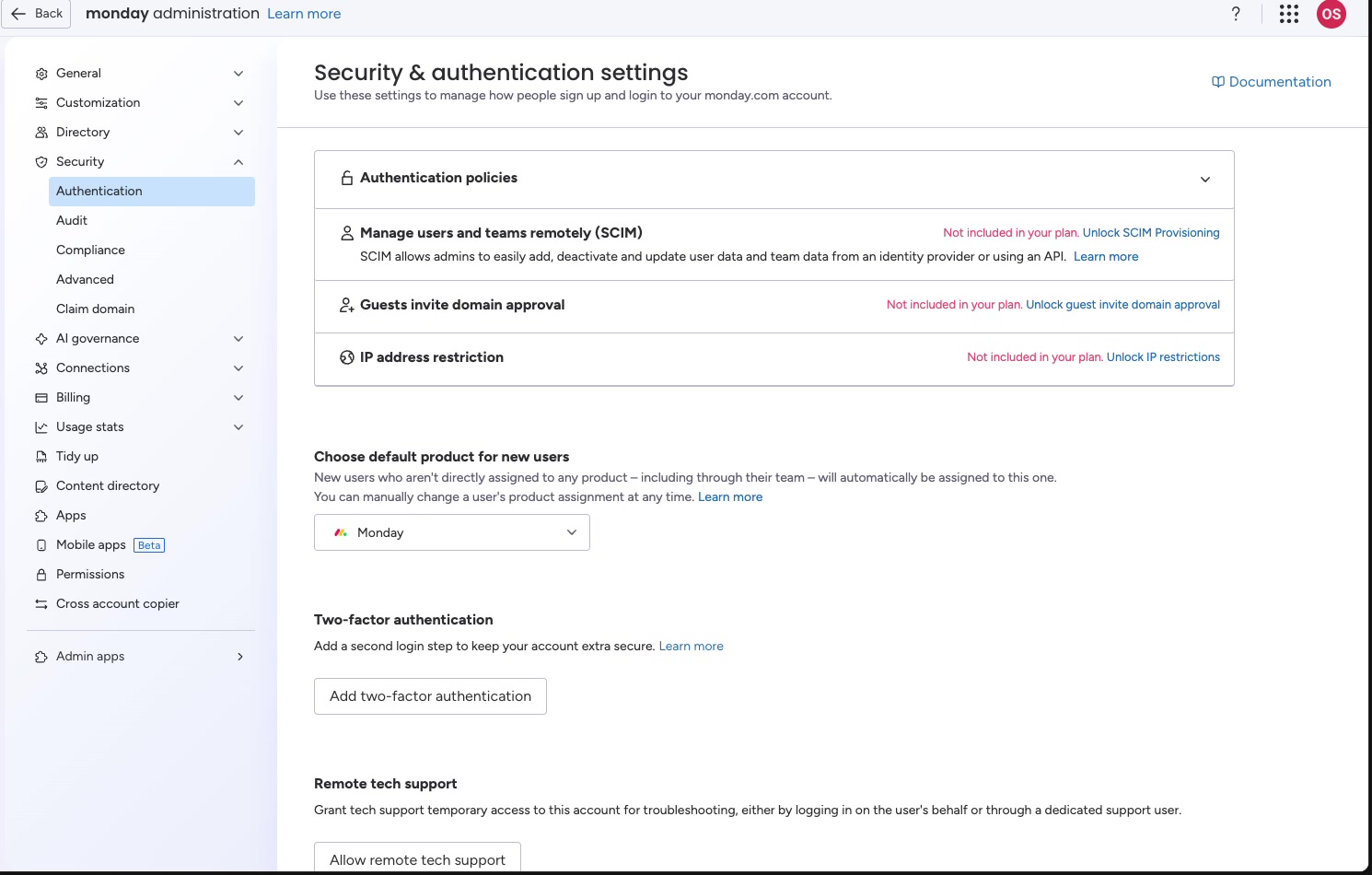Click the SCIM user icon
The image size is (1372, 875).
(x=347, y=234)
